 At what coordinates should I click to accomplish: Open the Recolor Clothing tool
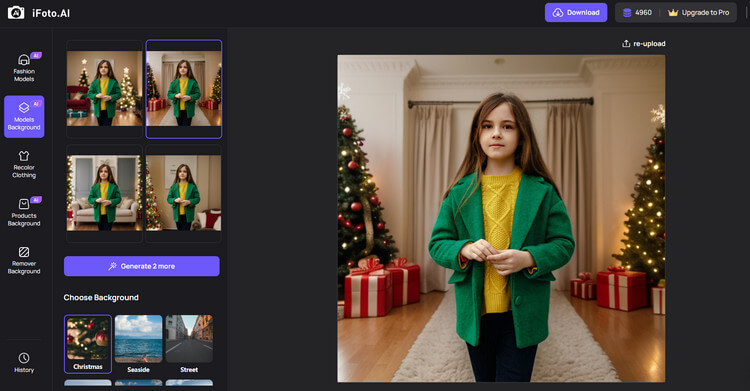[x=24, y=165]
